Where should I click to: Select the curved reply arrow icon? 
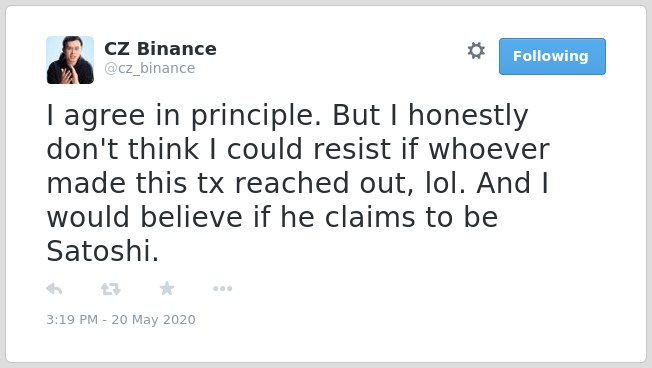click(x=54, y=288)
